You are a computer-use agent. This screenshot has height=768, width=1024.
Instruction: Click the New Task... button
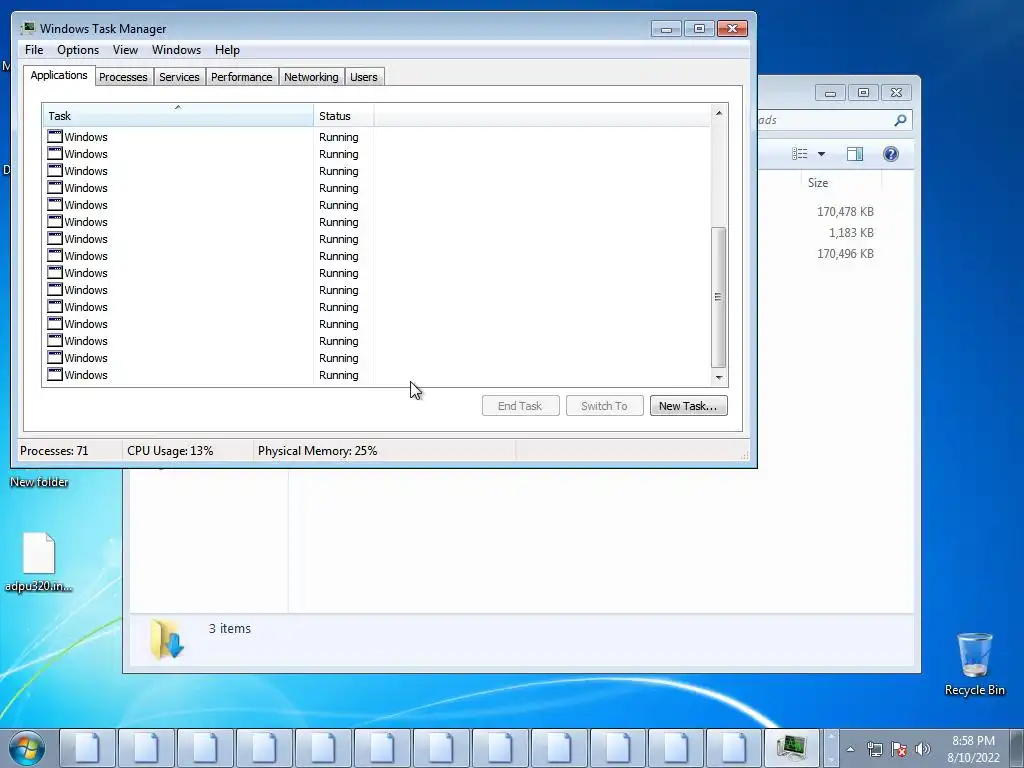pos(688,406)
